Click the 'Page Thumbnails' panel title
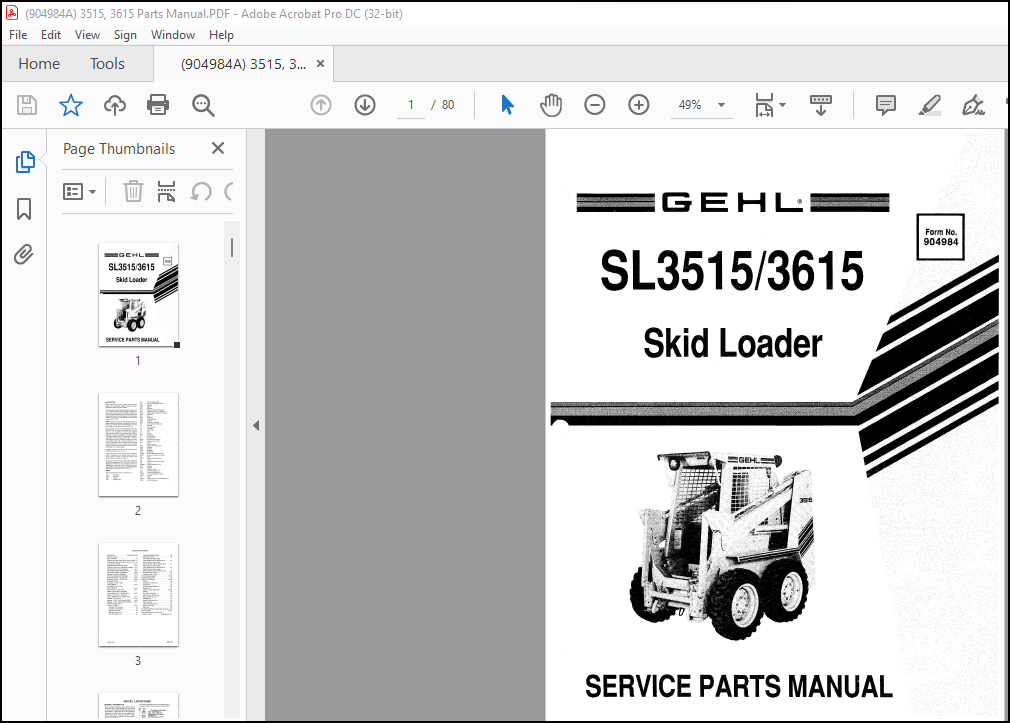Screen dimensions: 1010x723 point(119,149)
